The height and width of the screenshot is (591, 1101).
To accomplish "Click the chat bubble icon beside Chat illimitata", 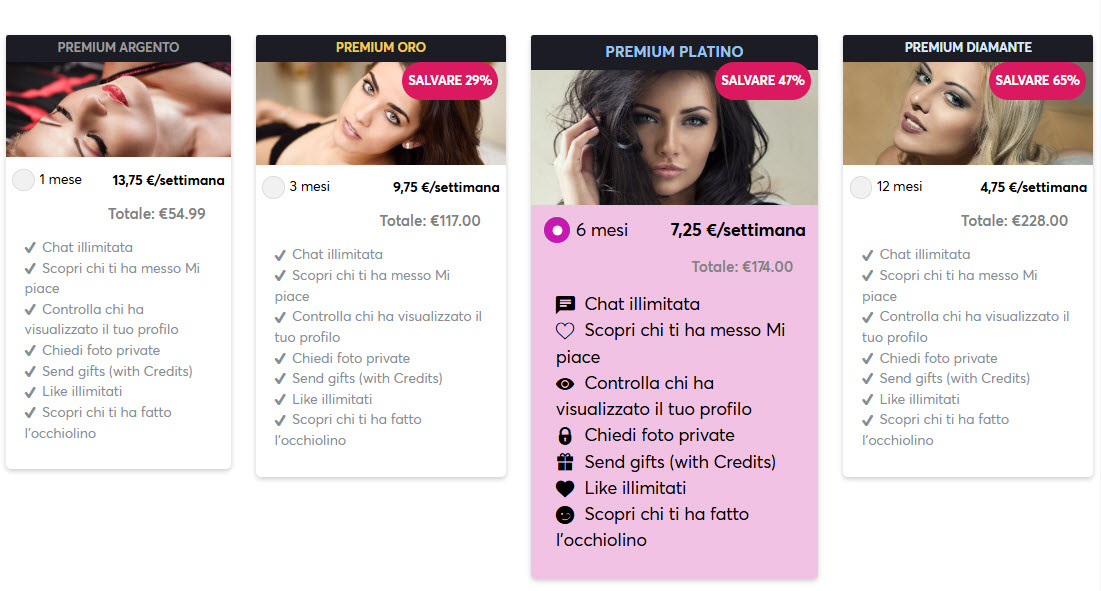I will 565,304.
